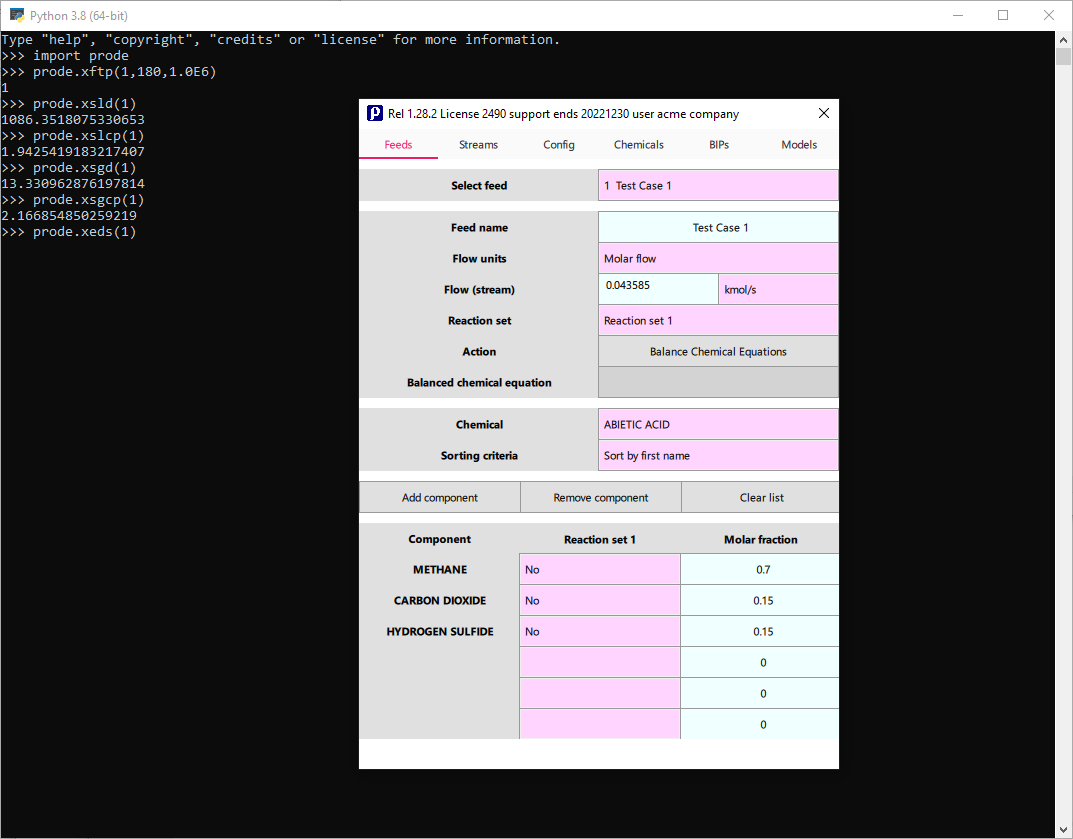Open the Sorting criteria dropdown

pyautogui.click(x=718, y=456)
